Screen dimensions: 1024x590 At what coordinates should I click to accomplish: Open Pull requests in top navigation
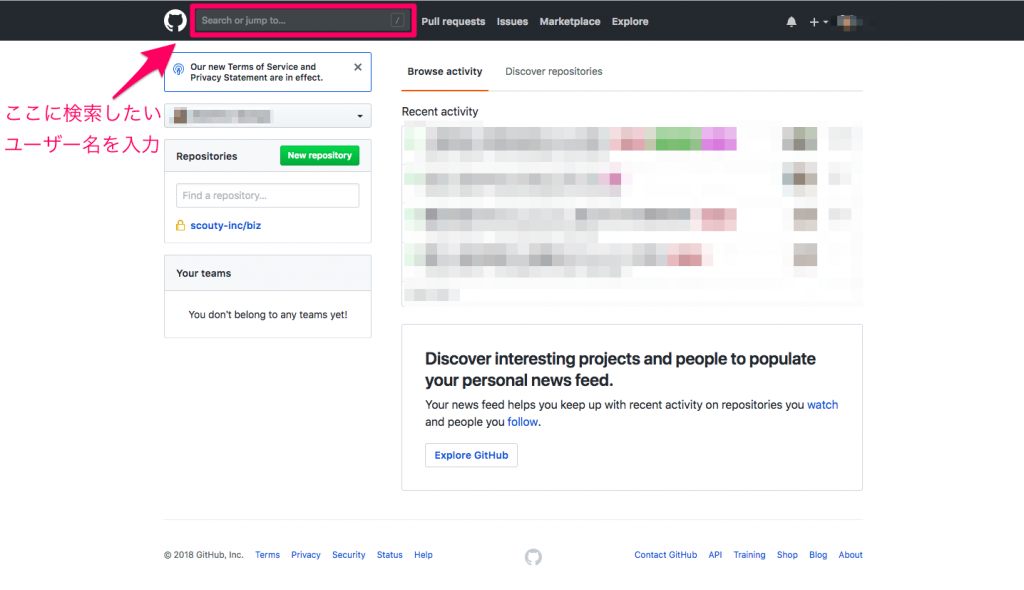pos(453,21)
